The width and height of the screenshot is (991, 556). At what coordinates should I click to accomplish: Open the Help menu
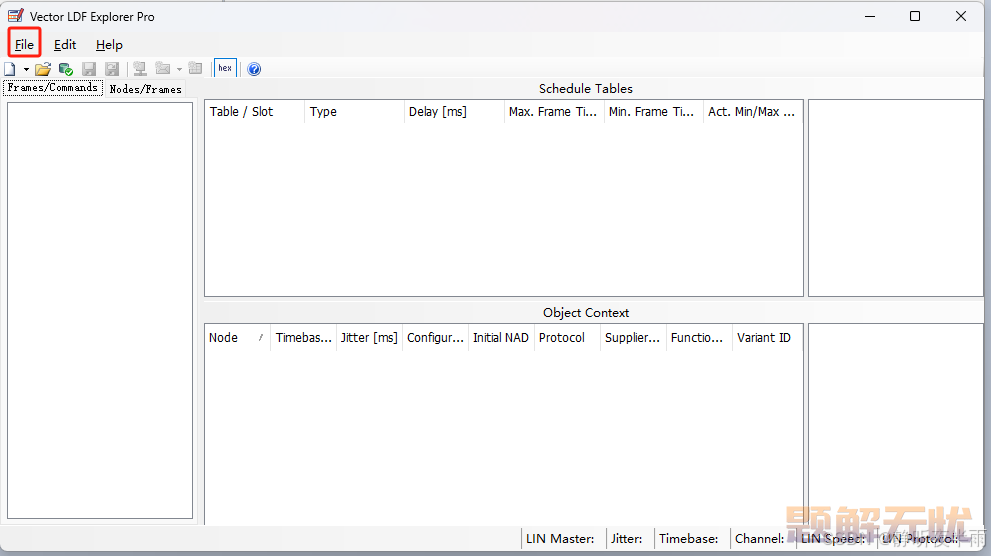pos(109,45)
